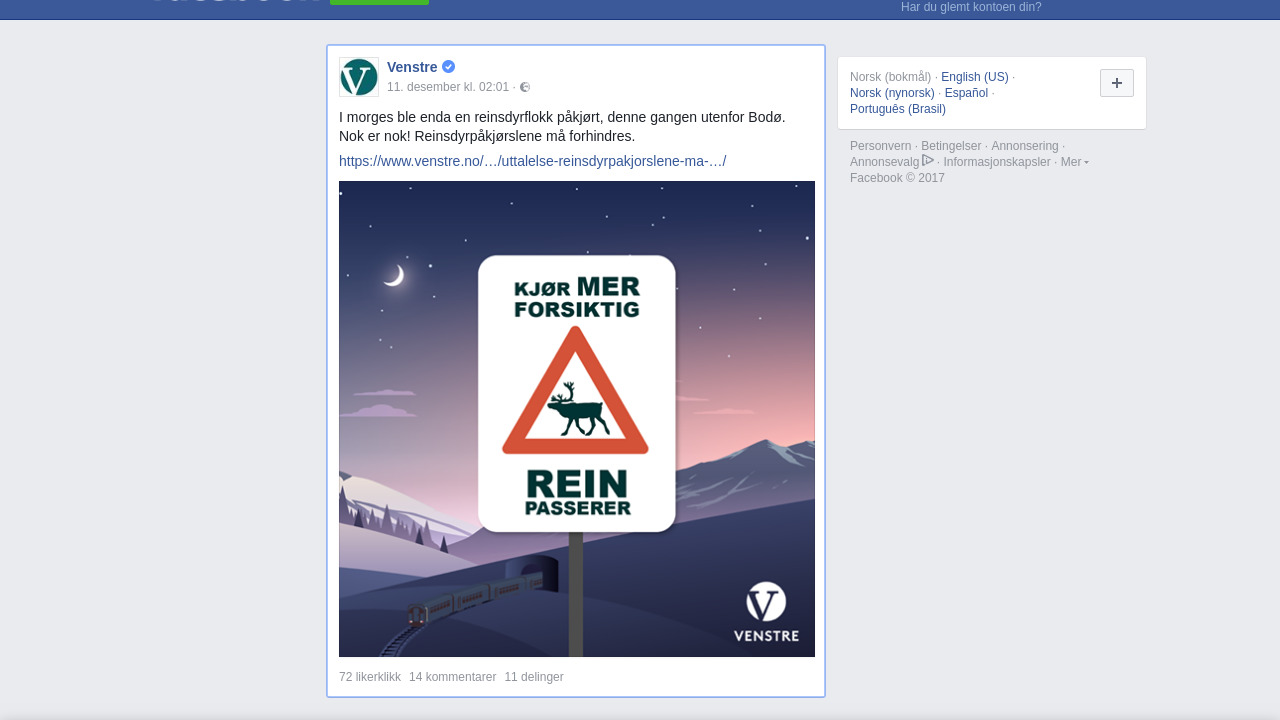Screen dimensions: 1280x720
Task: Select Español language
Action: click(x=966, y=93)
